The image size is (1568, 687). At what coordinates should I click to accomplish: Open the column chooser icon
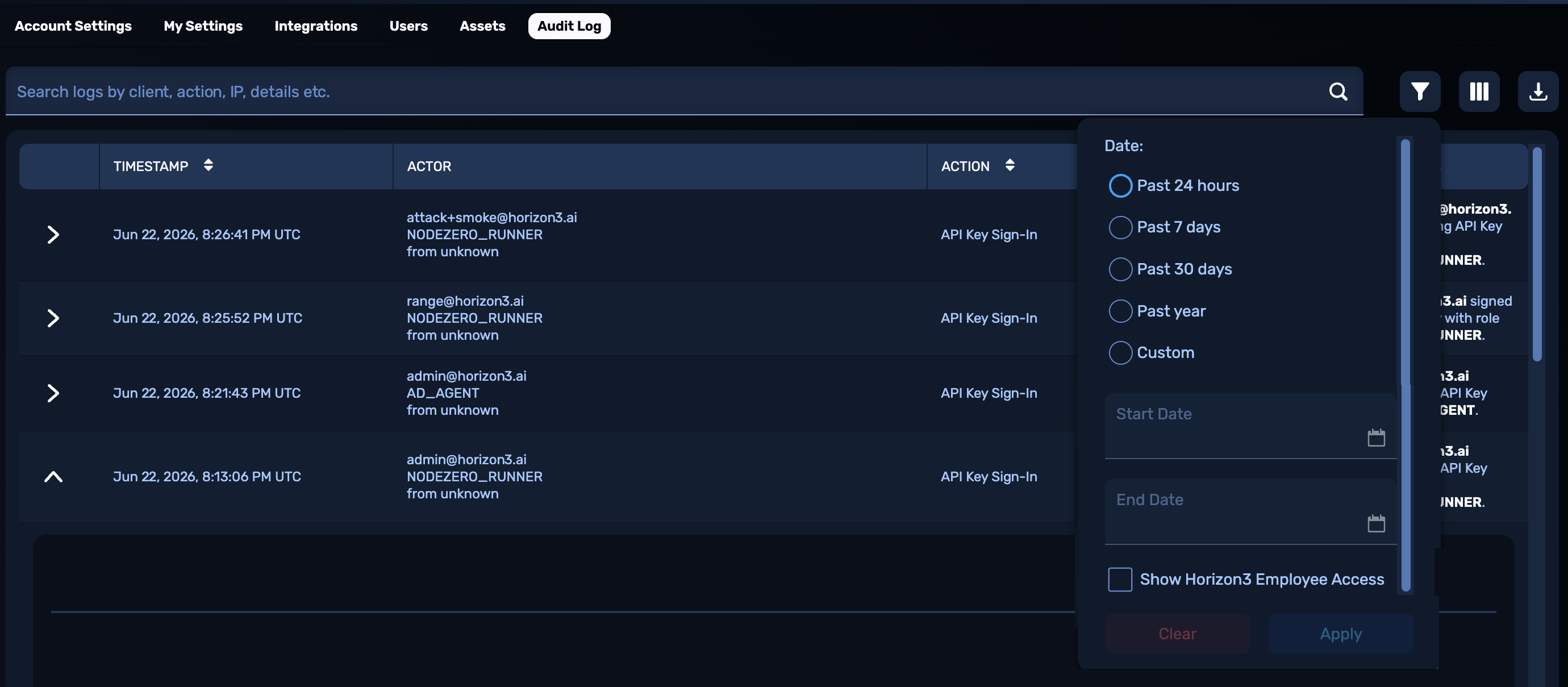coord(1479,91)
